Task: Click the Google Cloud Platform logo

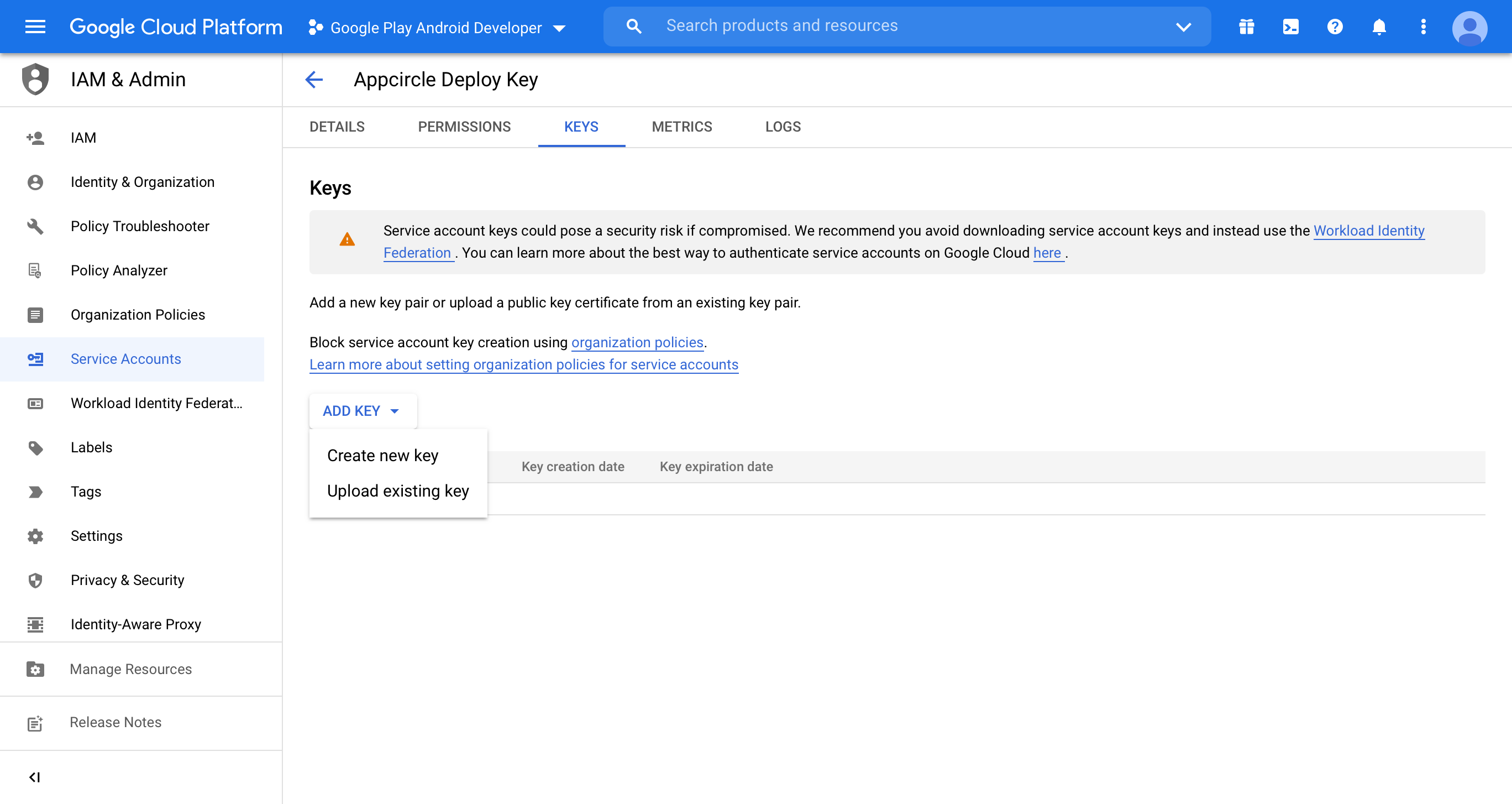Action: 176,27
